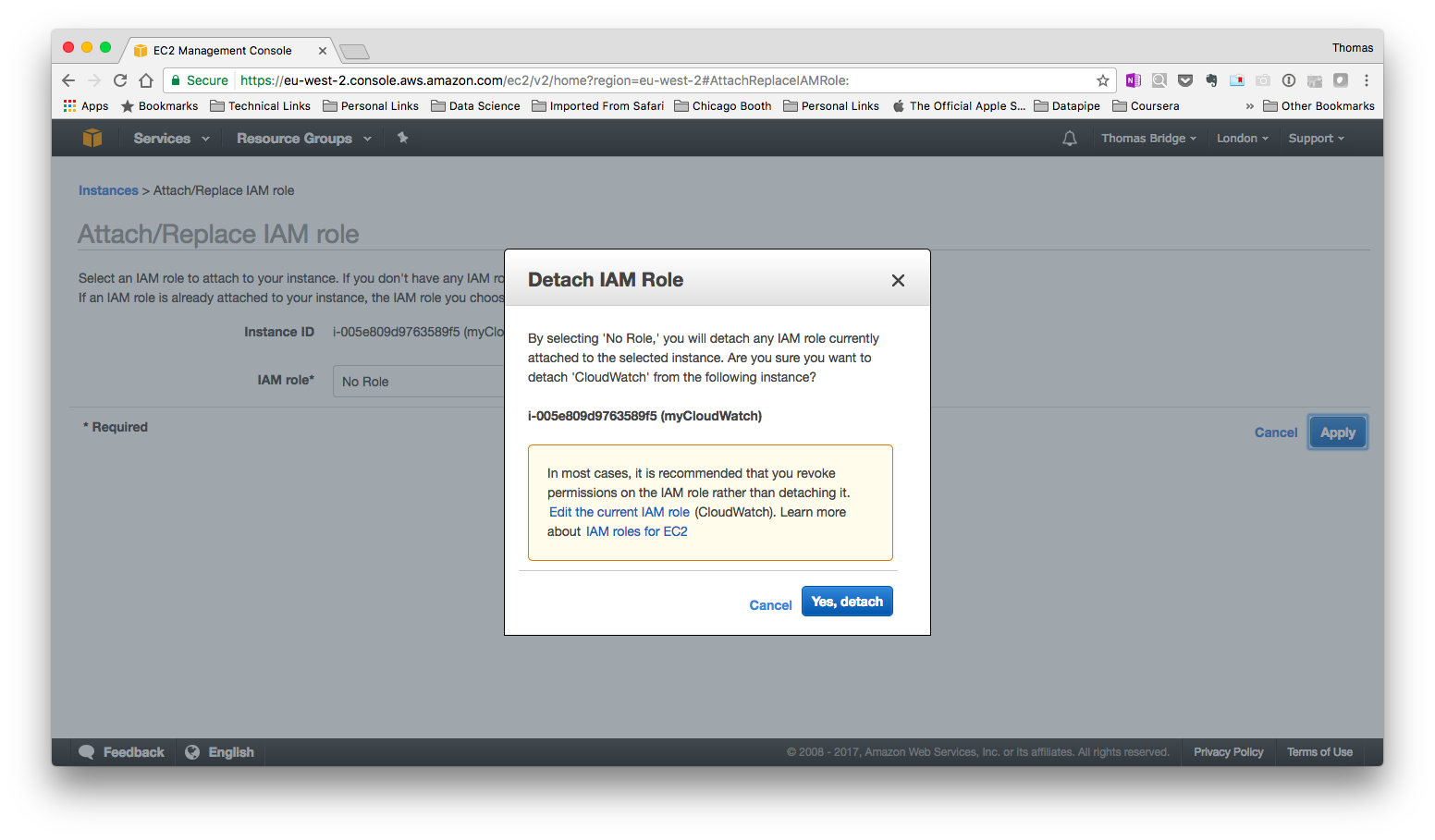Confirm with the Yes, detach button

847,602
